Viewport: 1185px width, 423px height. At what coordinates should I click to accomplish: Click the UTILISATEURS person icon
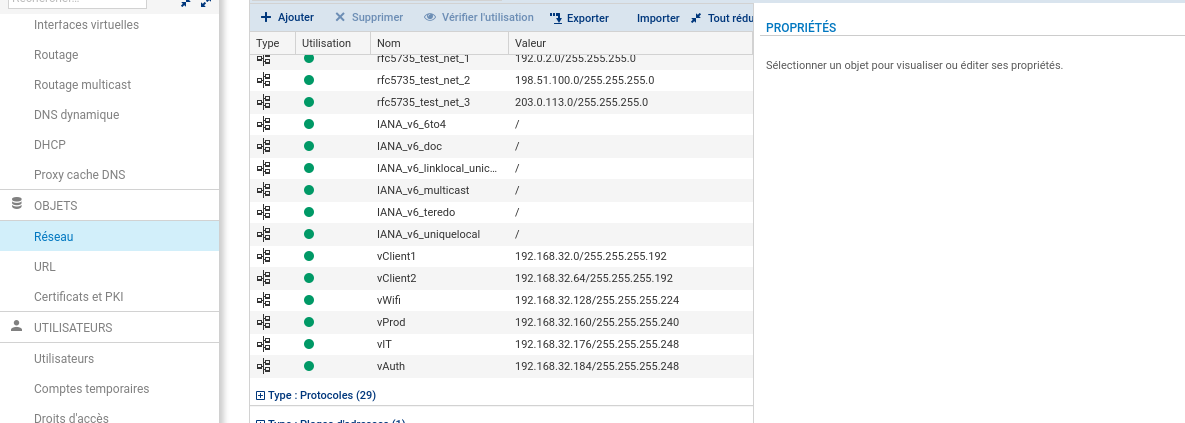[16, 326]
